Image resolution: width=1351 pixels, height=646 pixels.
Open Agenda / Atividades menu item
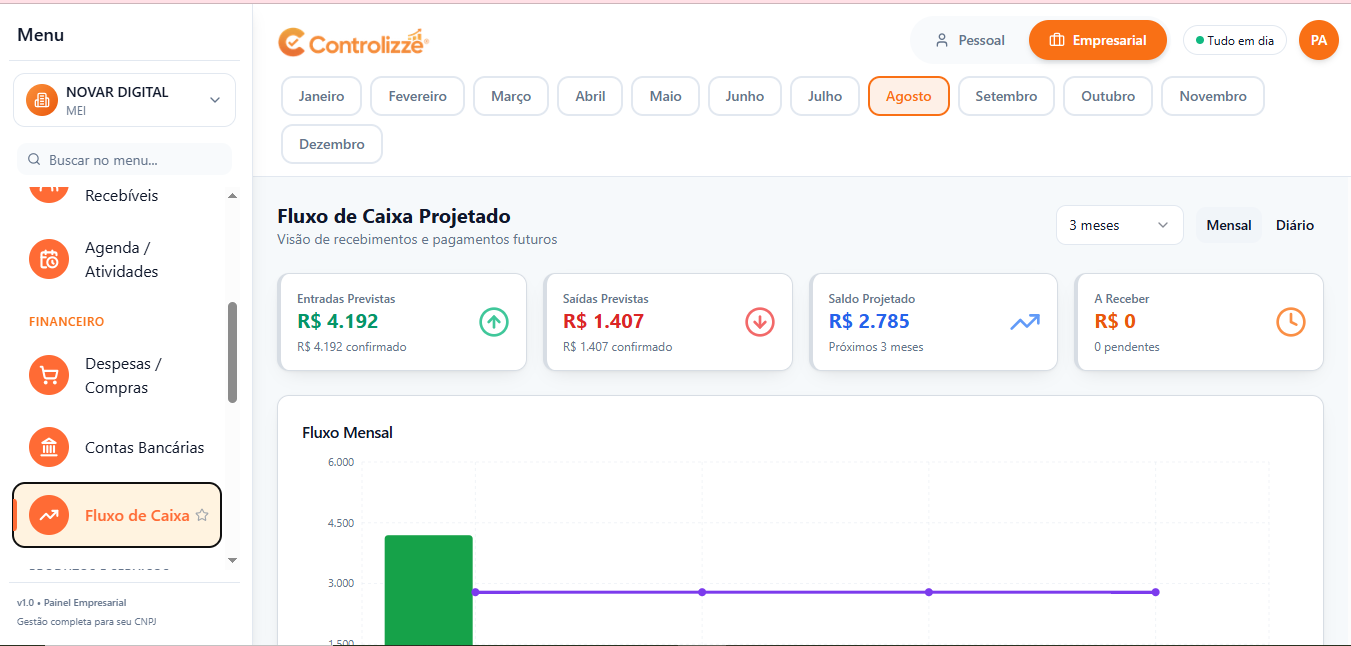117,260
